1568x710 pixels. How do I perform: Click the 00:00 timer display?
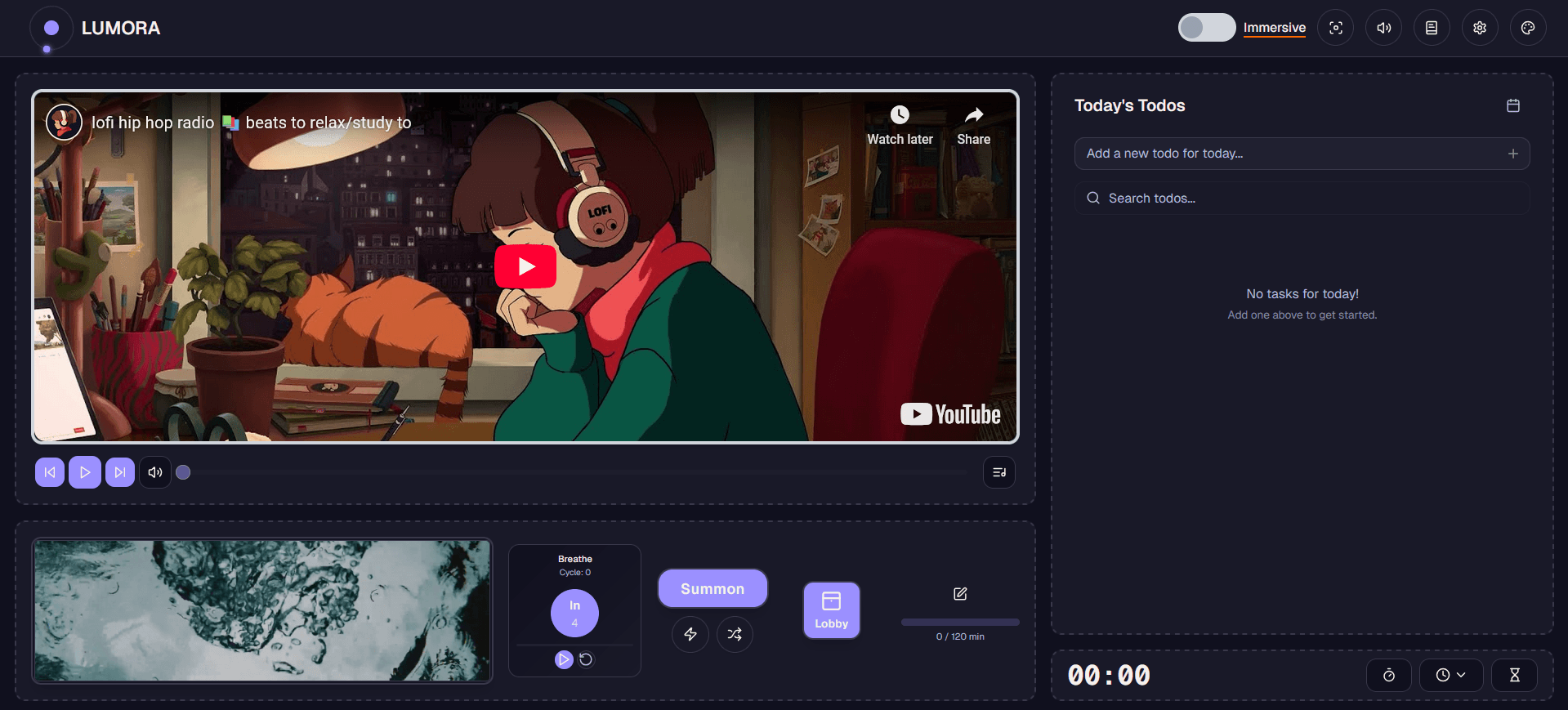pyautogui.click(x=1109, y=675)
